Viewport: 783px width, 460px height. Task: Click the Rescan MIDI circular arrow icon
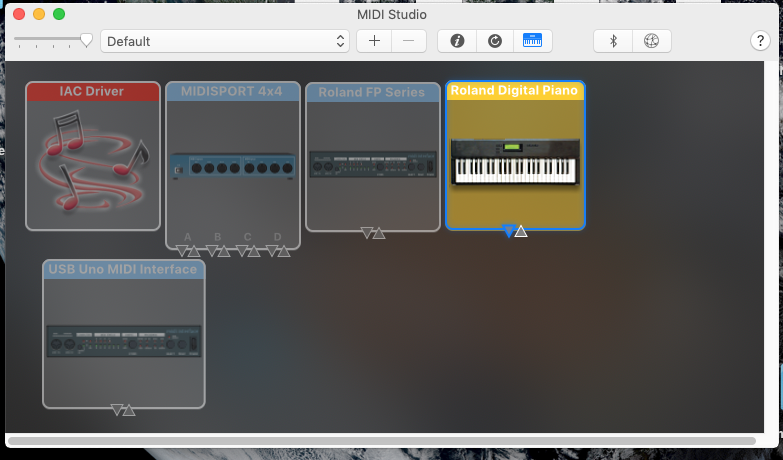coord(495,41)
